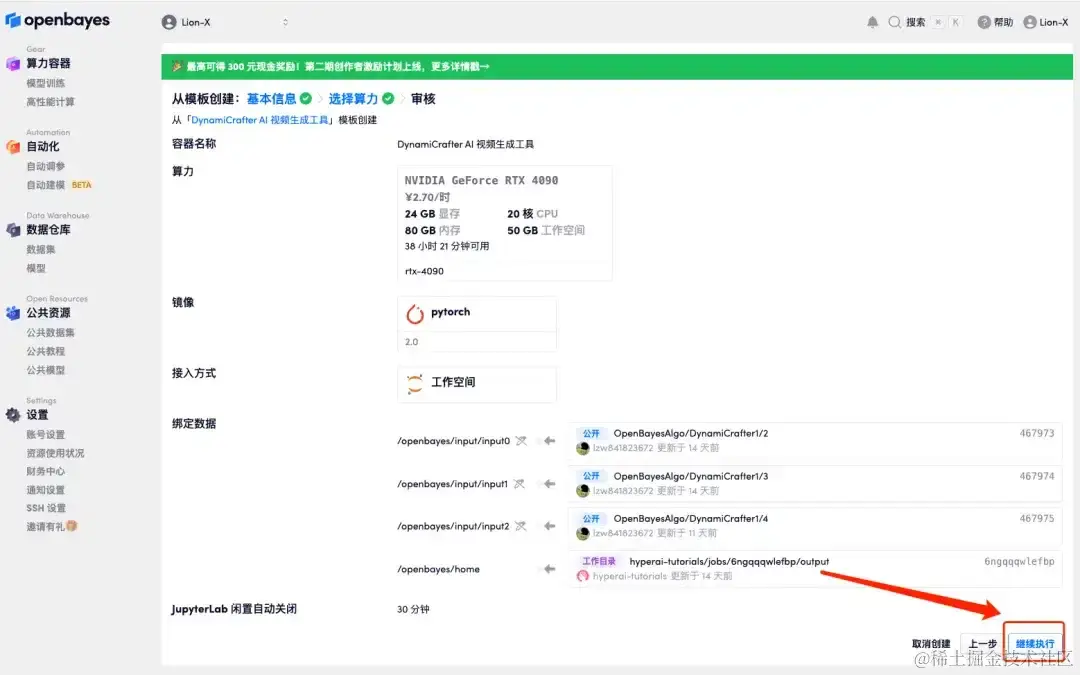Viewport: 1080px width, 675px height.
Task: Click the avatar on the DynamiCrafter1/2 row
Action: pos(583,448)
